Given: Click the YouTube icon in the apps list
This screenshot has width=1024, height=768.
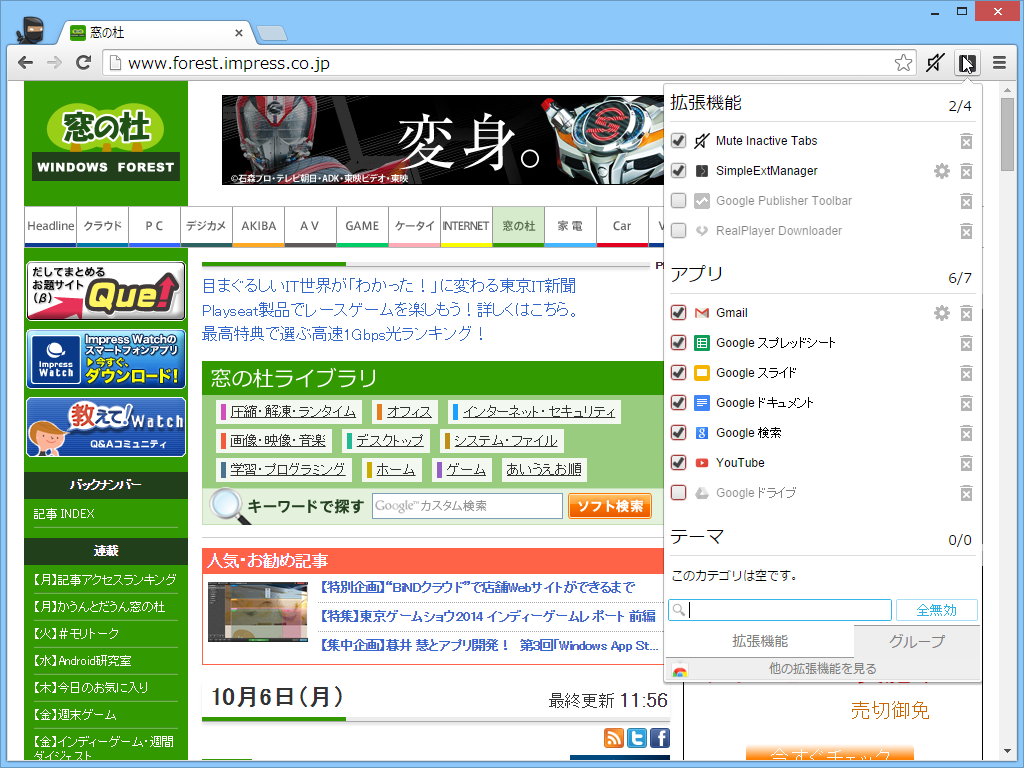Looking at the screenshot, I should pos(701,462).
